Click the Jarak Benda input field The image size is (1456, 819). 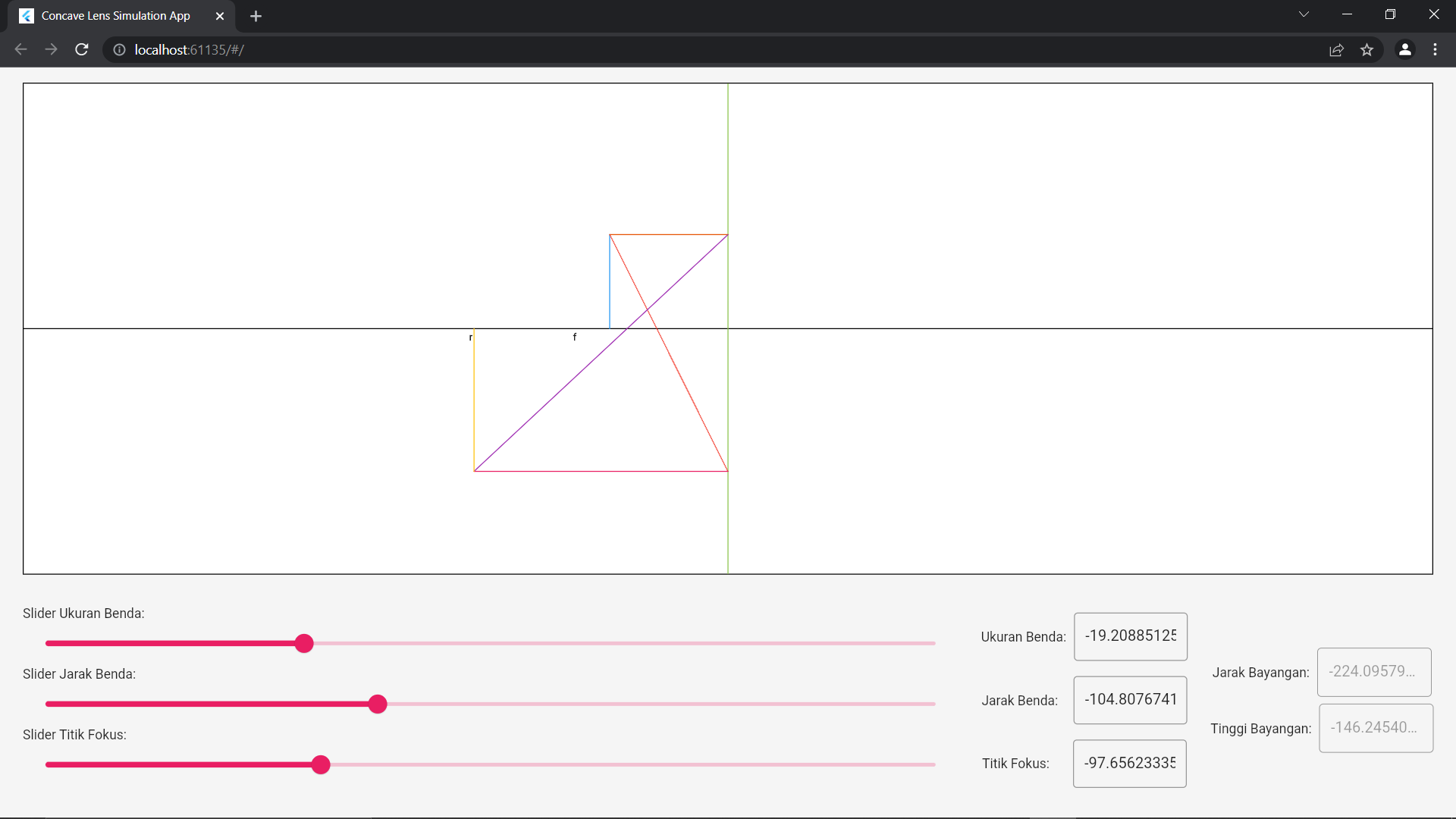(x=1130, y=700)
